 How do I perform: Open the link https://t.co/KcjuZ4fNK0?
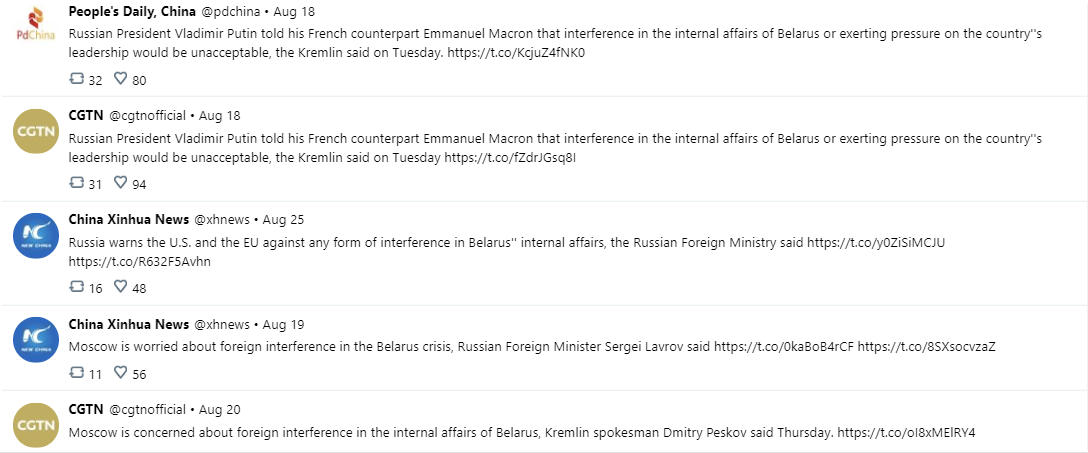coord(516,53)
